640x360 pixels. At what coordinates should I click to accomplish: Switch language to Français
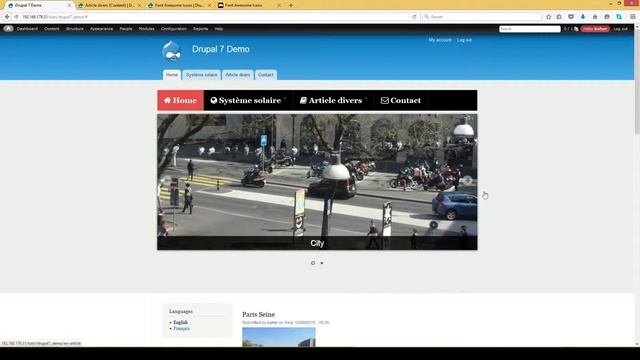click(x=182, y=329)
